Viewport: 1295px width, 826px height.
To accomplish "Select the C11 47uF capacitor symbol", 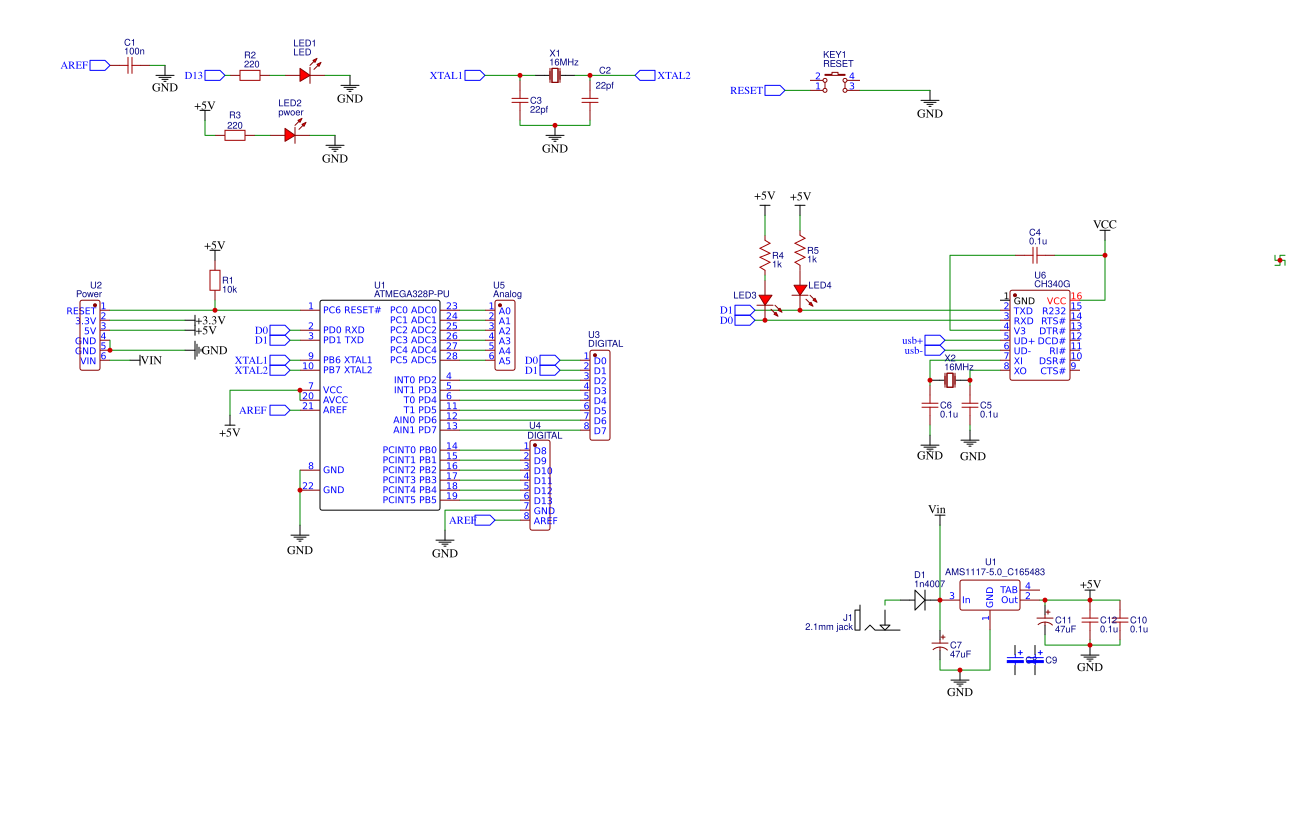I will point(1046,620).
